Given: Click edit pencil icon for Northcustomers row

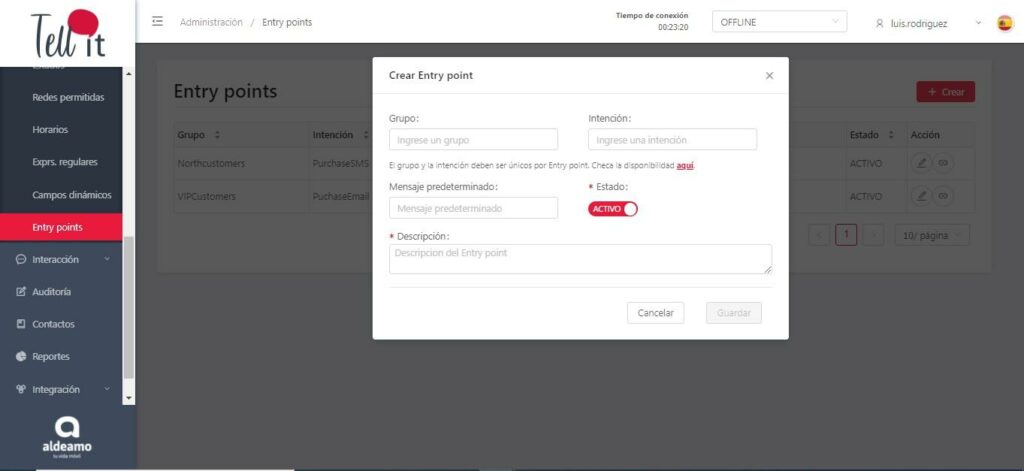Looking at the screenshot, I should click(922, 162).
